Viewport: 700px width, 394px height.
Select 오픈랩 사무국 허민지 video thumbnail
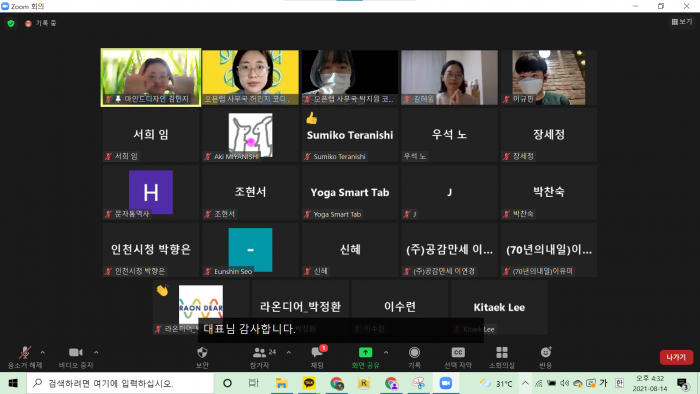[x=250, y=78]
